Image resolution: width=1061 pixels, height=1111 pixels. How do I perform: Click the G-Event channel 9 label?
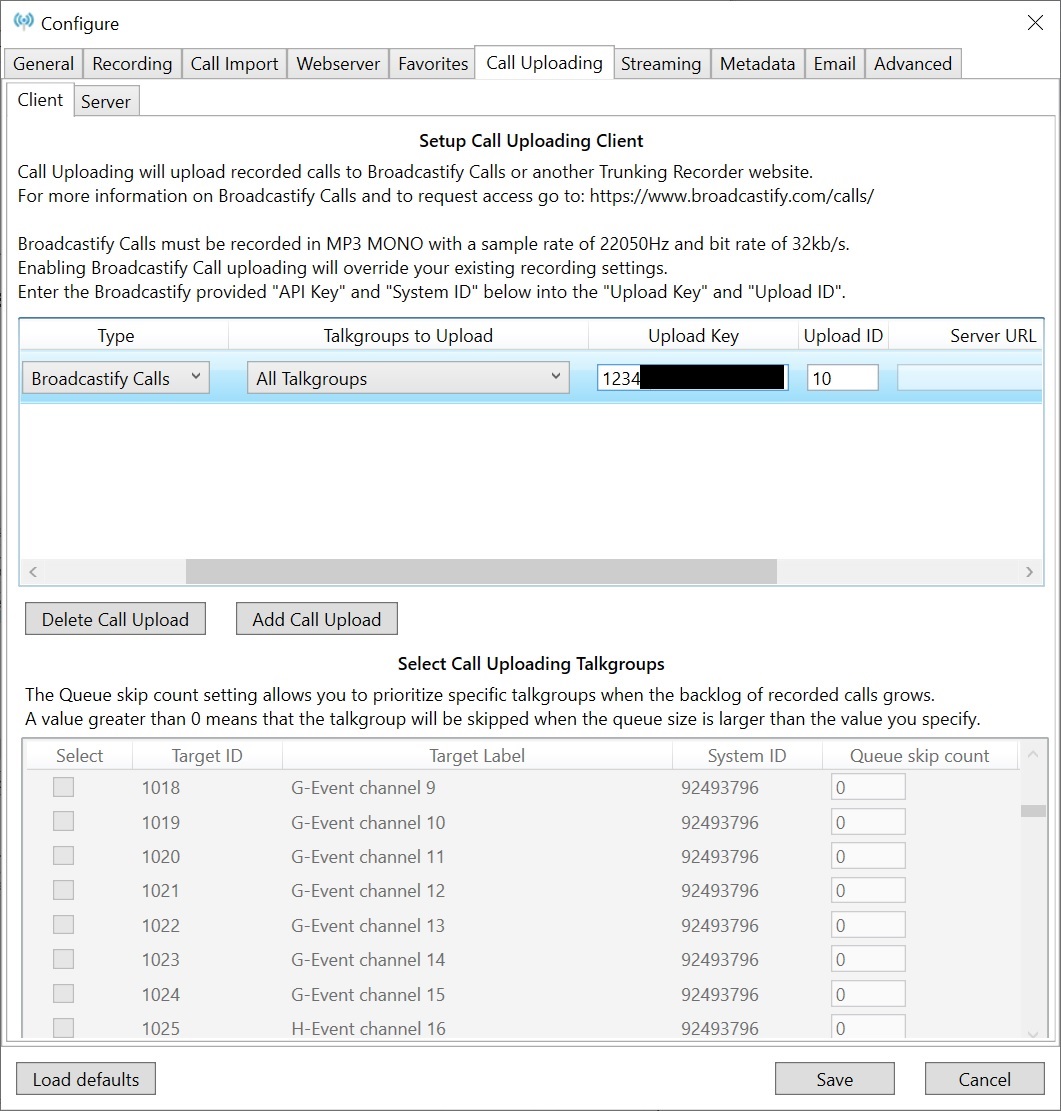point(363,787)
